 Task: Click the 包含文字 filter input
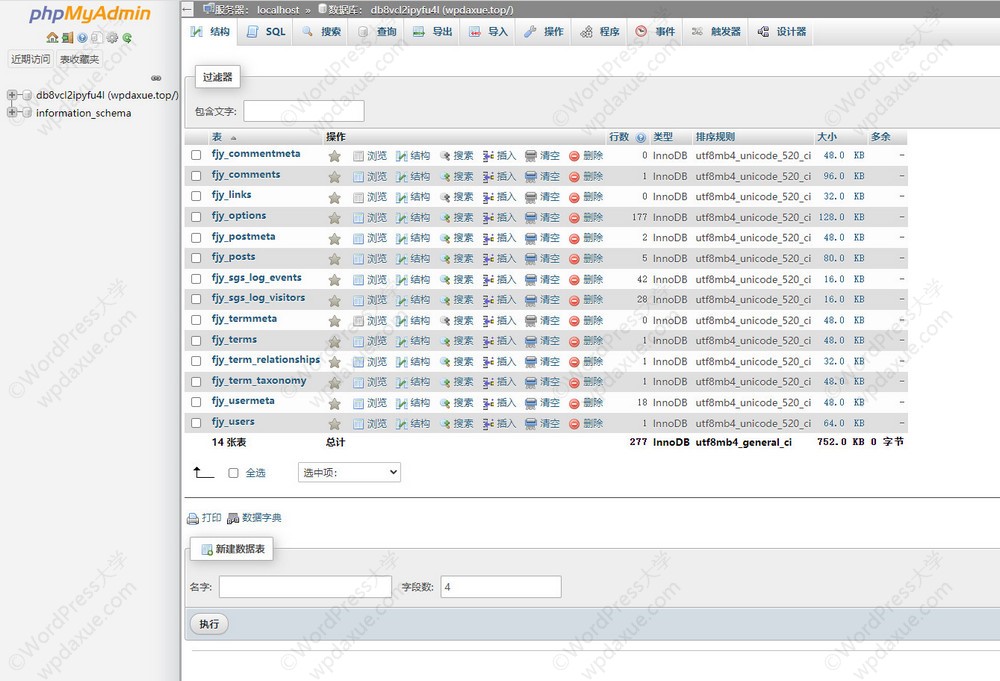coord(304,111)
